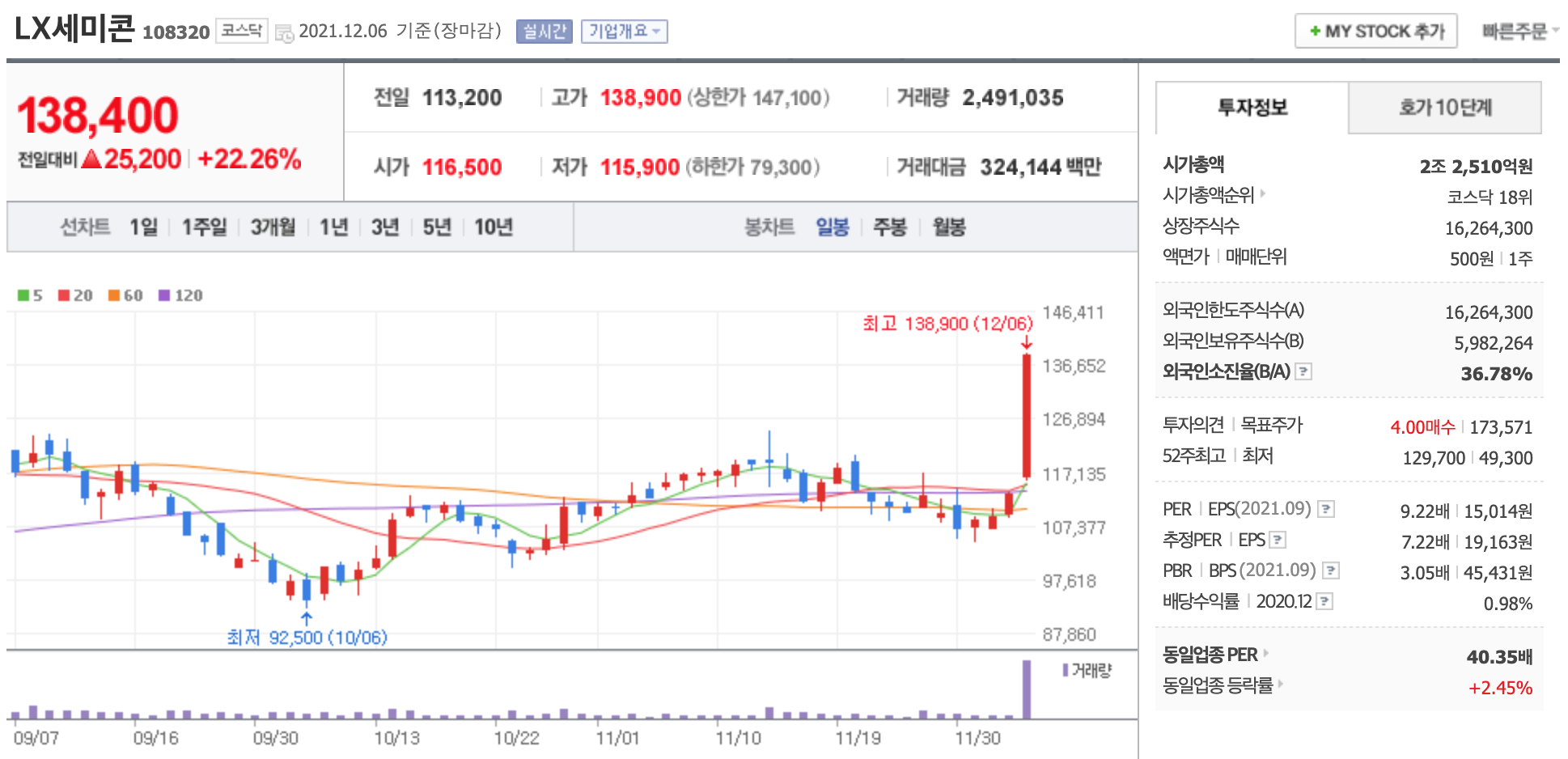1568x759 pixels.
Task: Click the 코스닥 market badge
Action: click(x=241, y=31)
